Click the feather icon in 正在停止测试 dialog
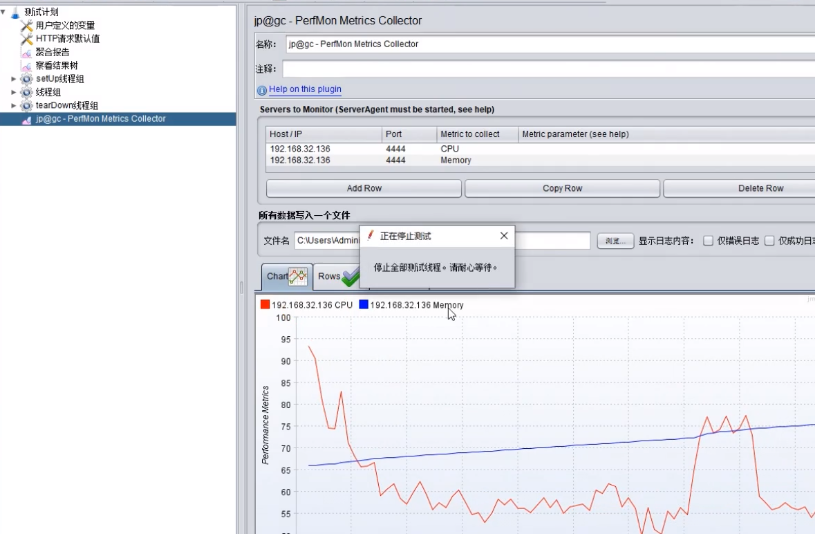 pyautogui.click(x=370, y=236)
